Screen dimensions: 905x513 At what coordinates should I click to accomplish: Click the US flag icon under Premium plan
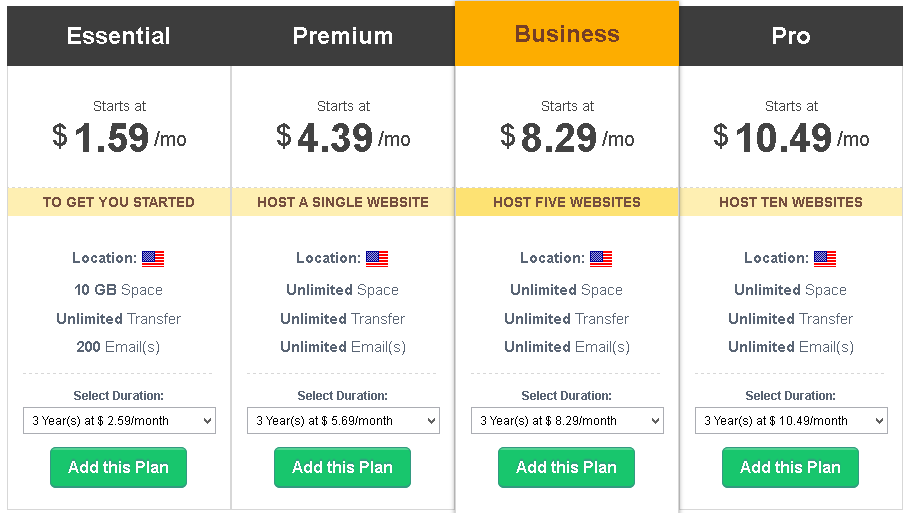click(377, 259)
